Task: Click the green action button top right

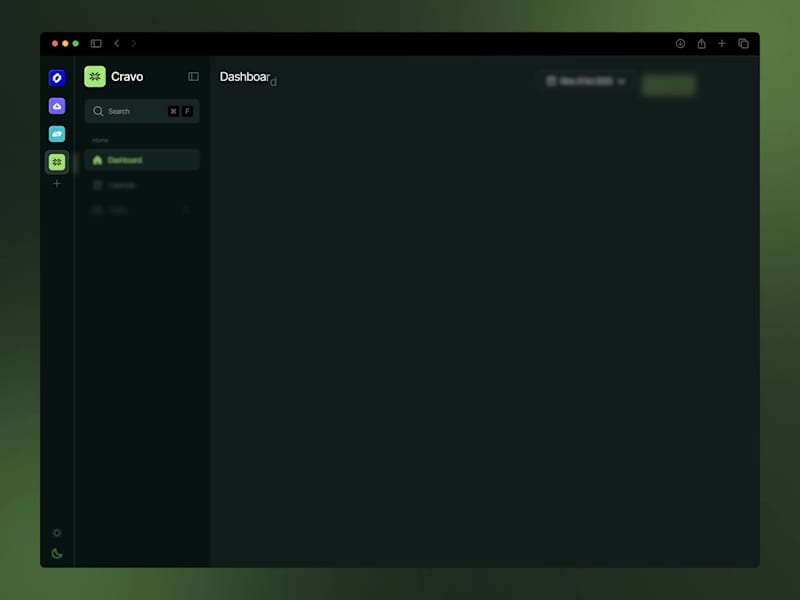Action: pyautogui.click(x=668, y=85)
